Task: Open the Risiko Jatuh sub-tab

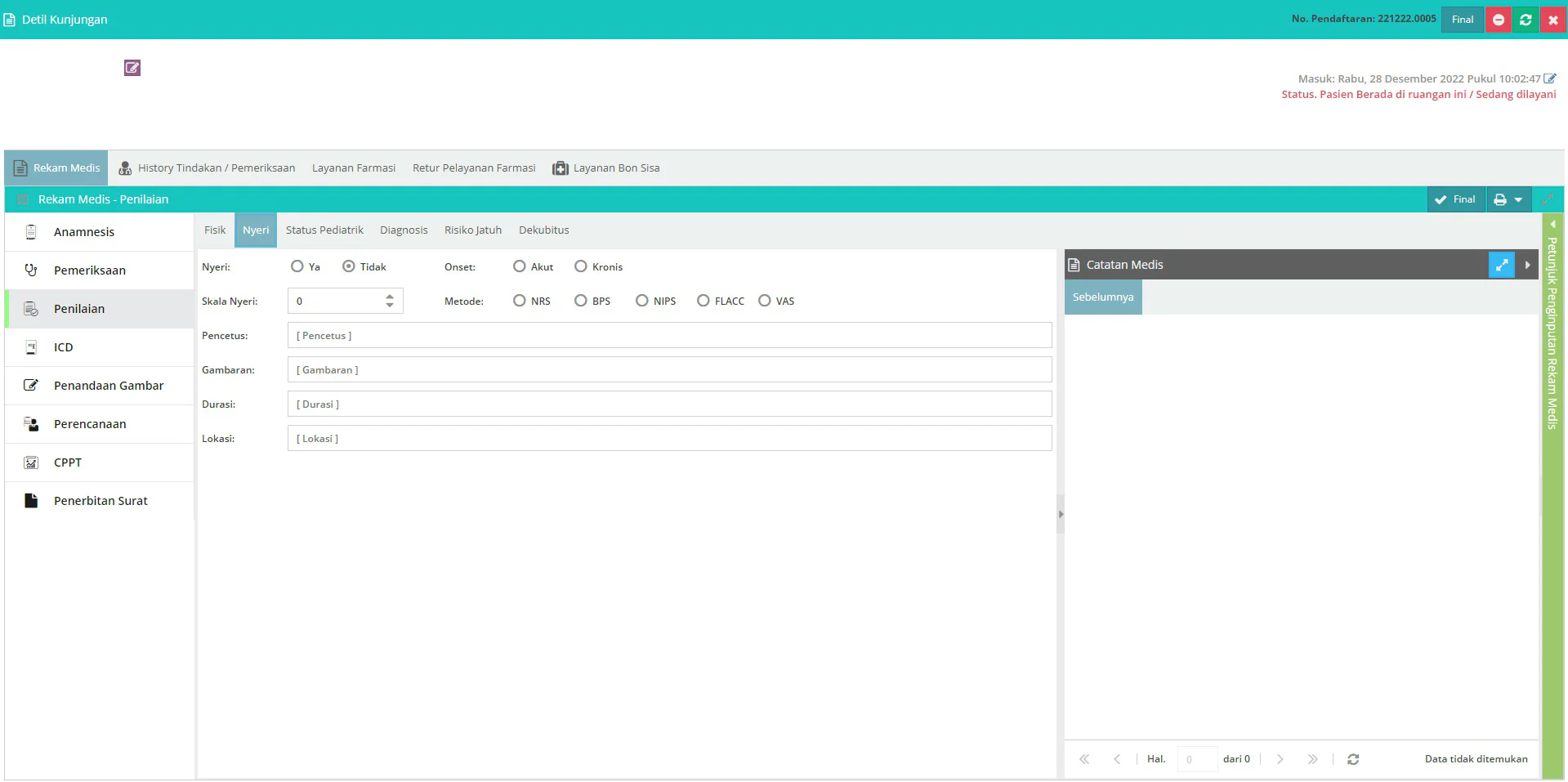Action: coord(473,230)
